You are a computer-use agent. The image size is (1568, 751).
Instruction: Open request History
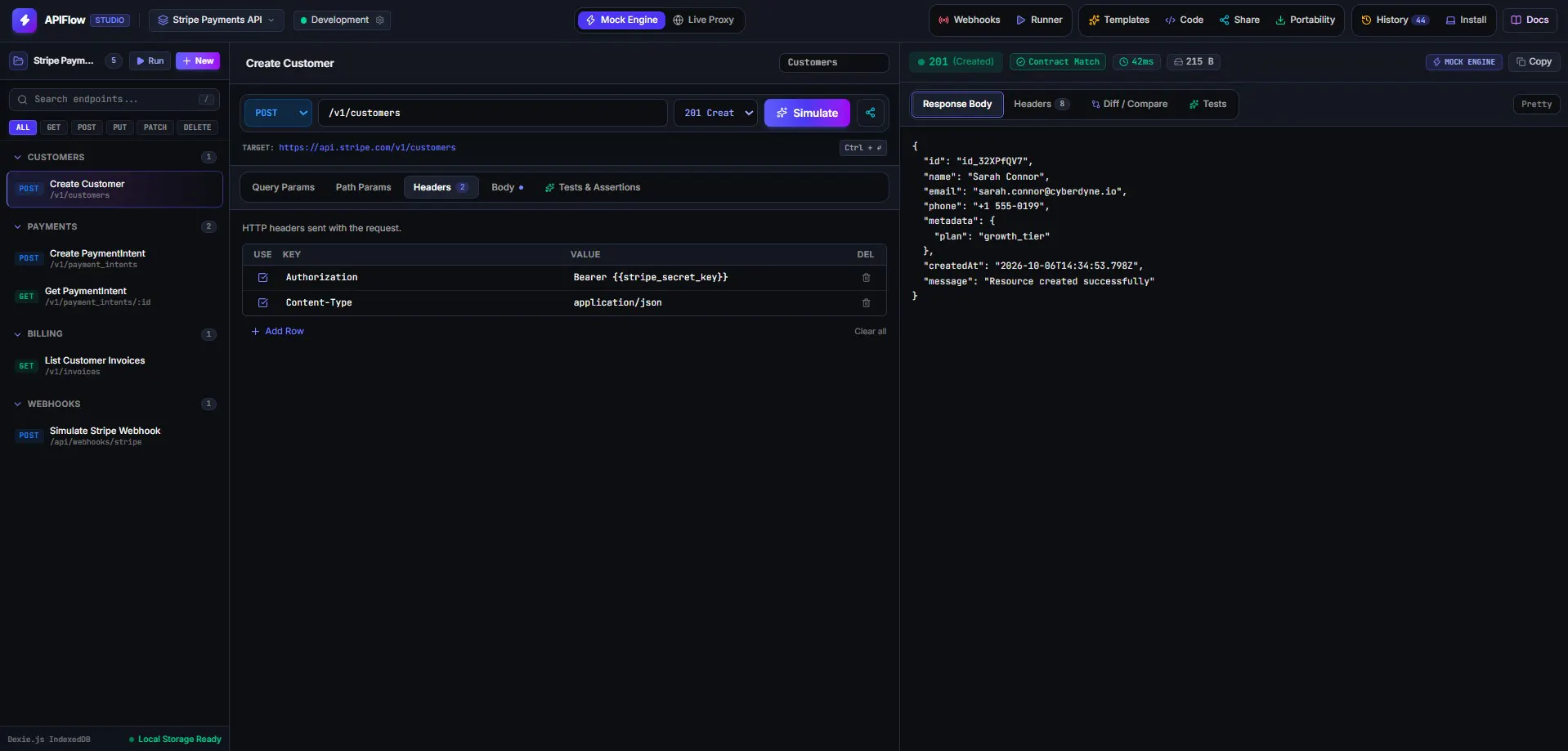point(1395,20)
